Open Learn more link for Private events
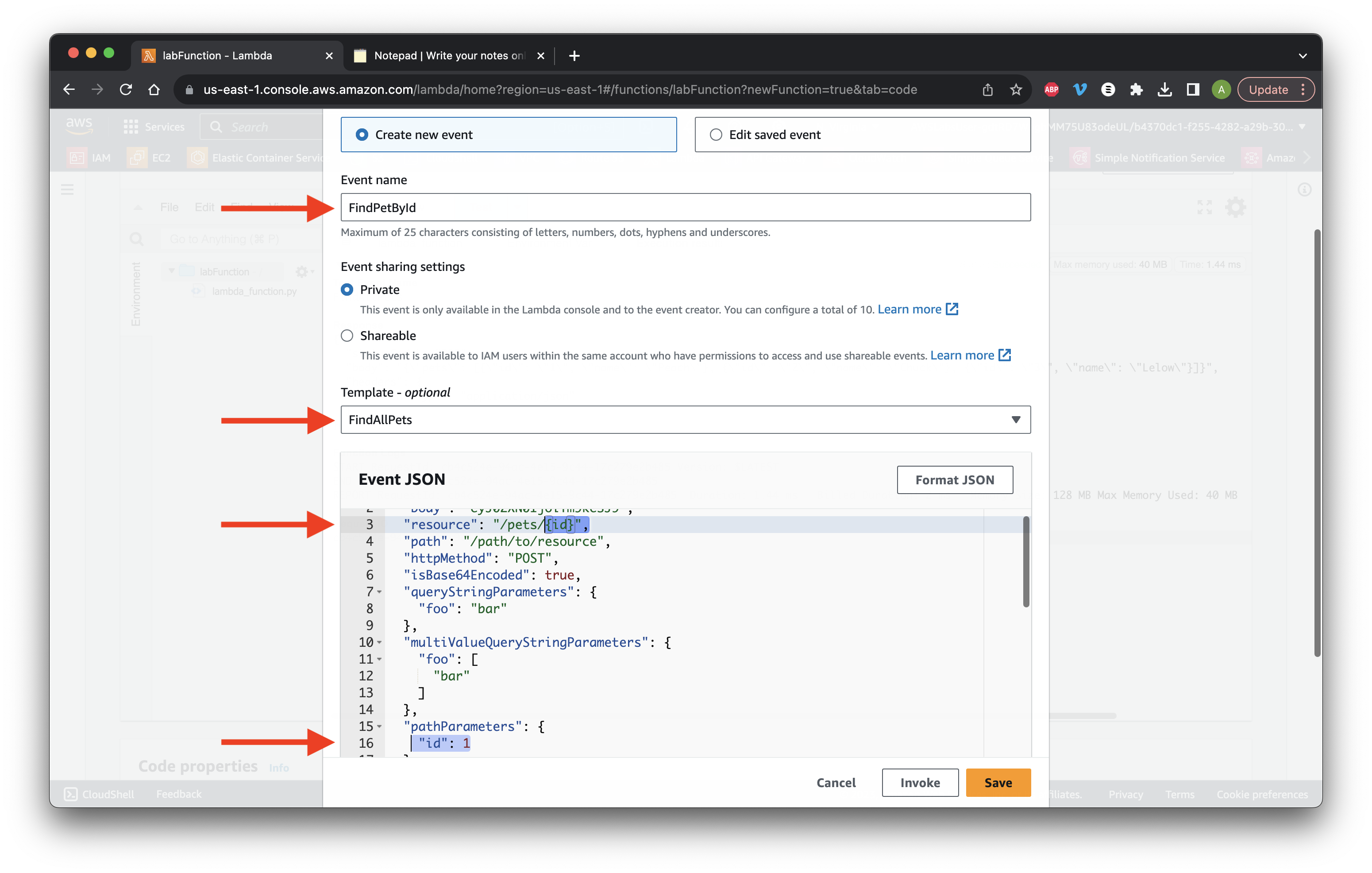 click(917, 309)
